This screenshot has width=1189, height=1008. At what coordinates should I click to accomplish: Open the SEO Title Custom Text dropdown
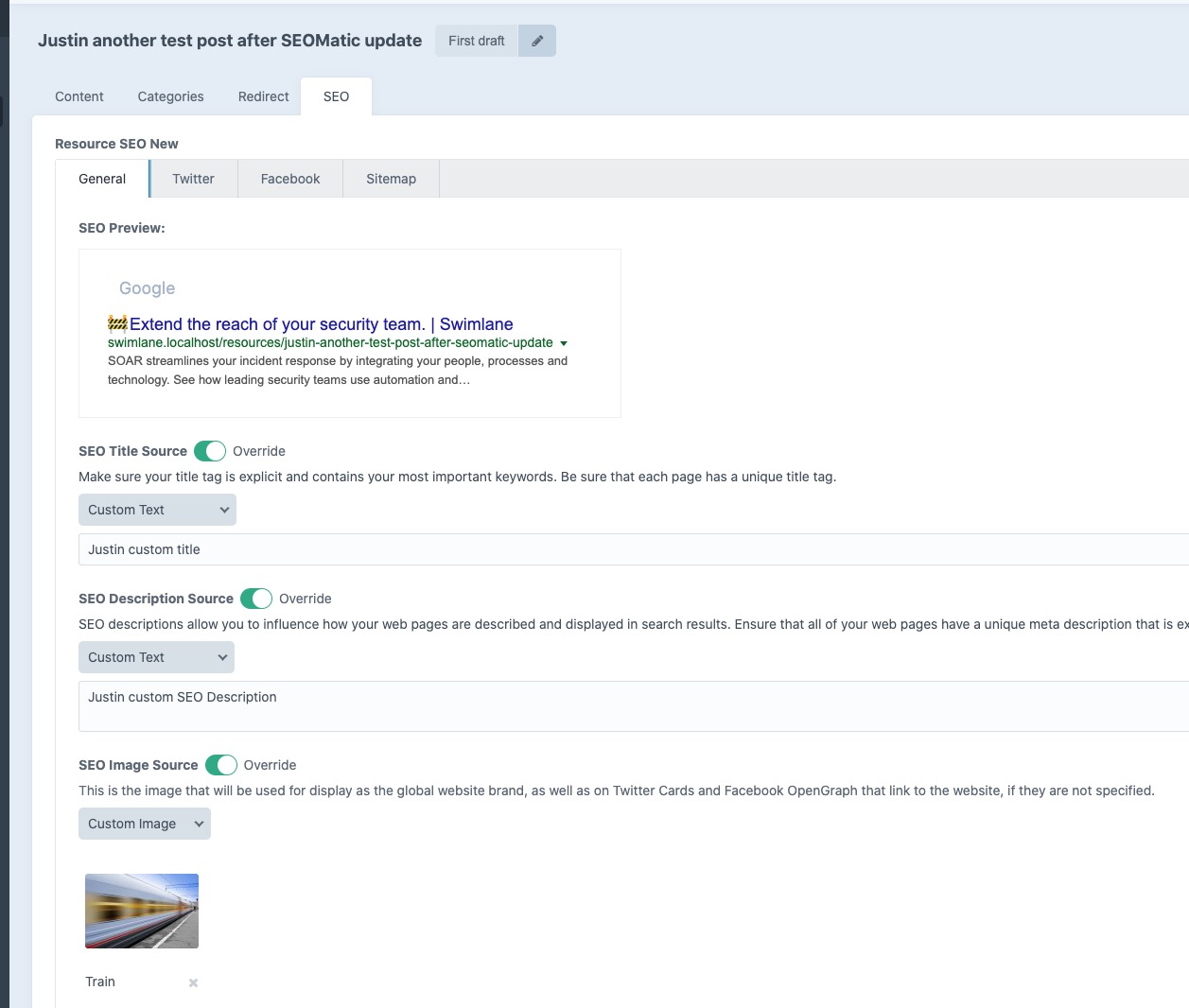point(157,510)
